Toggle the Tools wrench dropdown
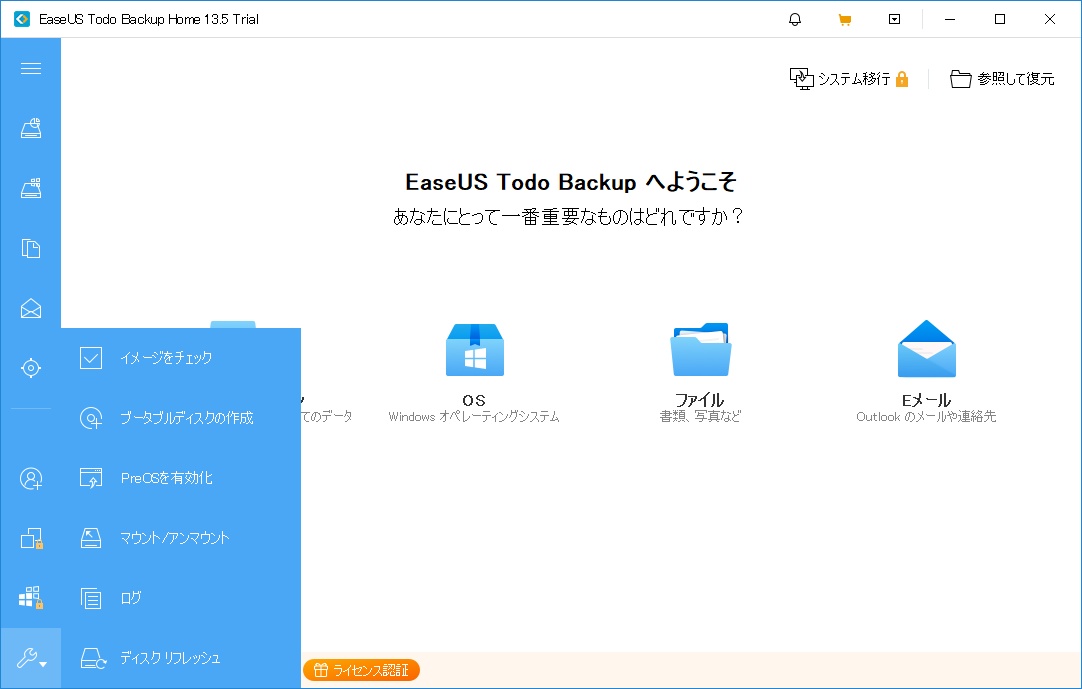 tap(31, 658)
